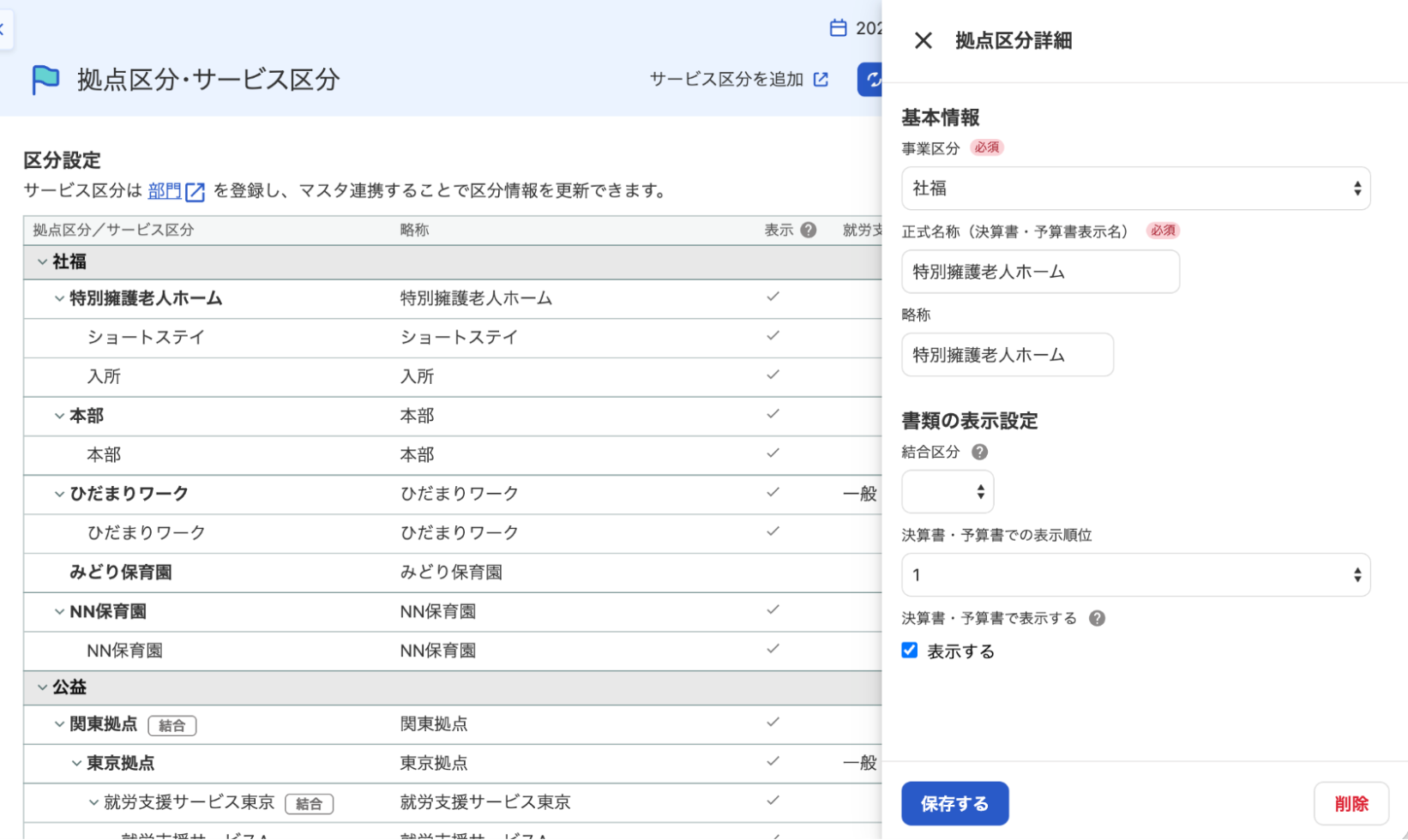Open help icon next to 結合区分
Viewport: 1408px width, 840px height.
click(x=979, y=452)
